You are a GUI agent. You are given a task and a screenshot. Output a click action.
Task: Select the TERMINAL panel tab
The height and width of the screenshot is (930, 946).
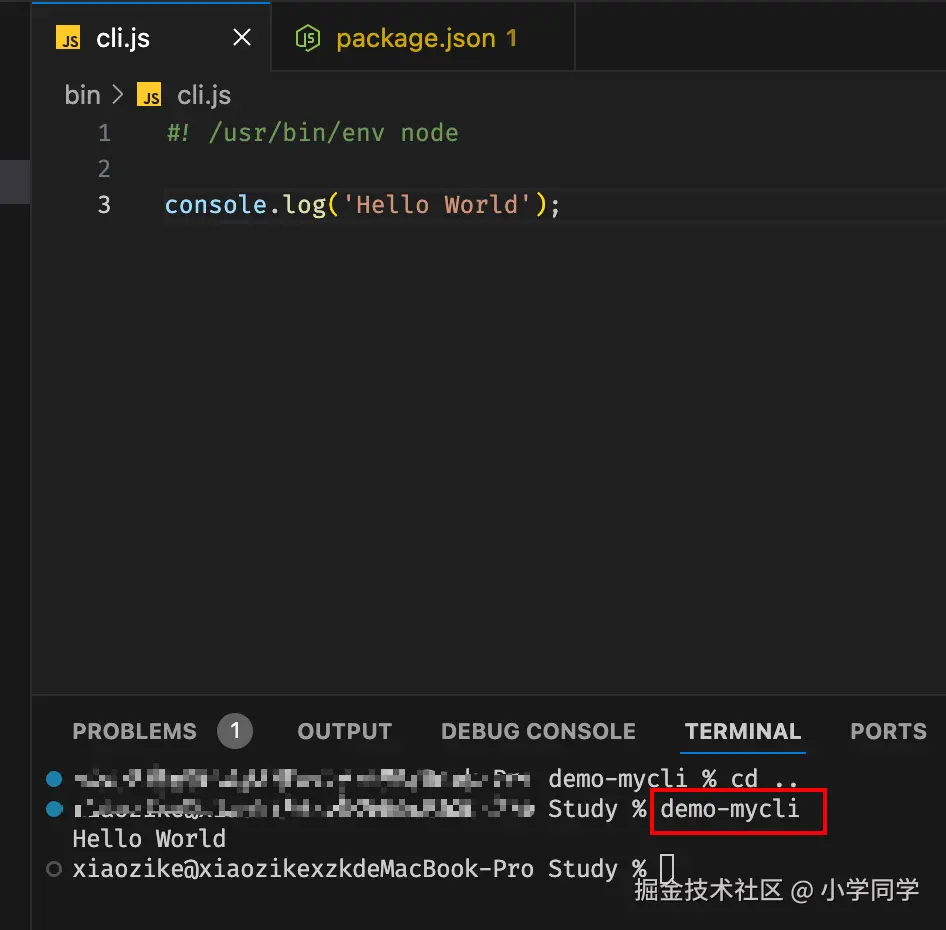(743, 731)
